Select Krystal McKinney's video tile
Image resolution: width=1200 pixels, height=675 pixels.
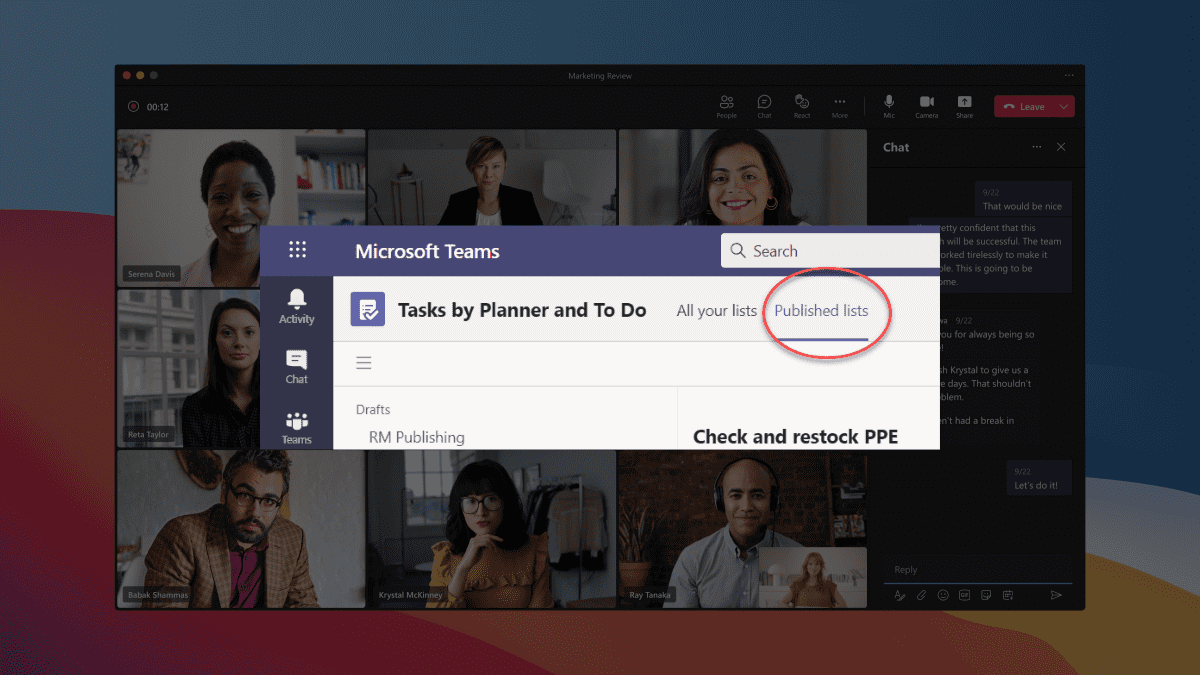[491, 528]
